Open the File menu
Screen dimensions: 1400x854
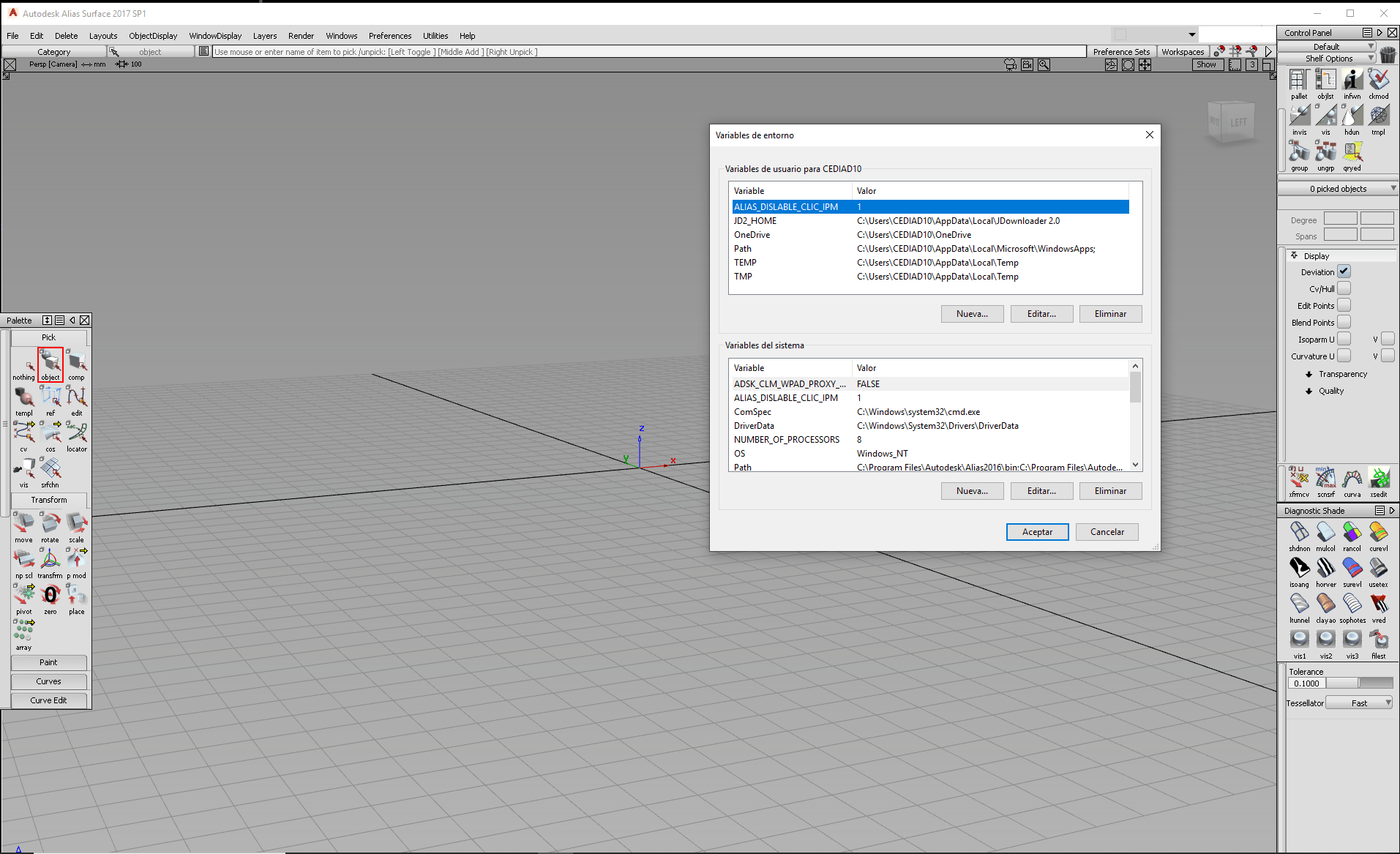pos(12,36)
